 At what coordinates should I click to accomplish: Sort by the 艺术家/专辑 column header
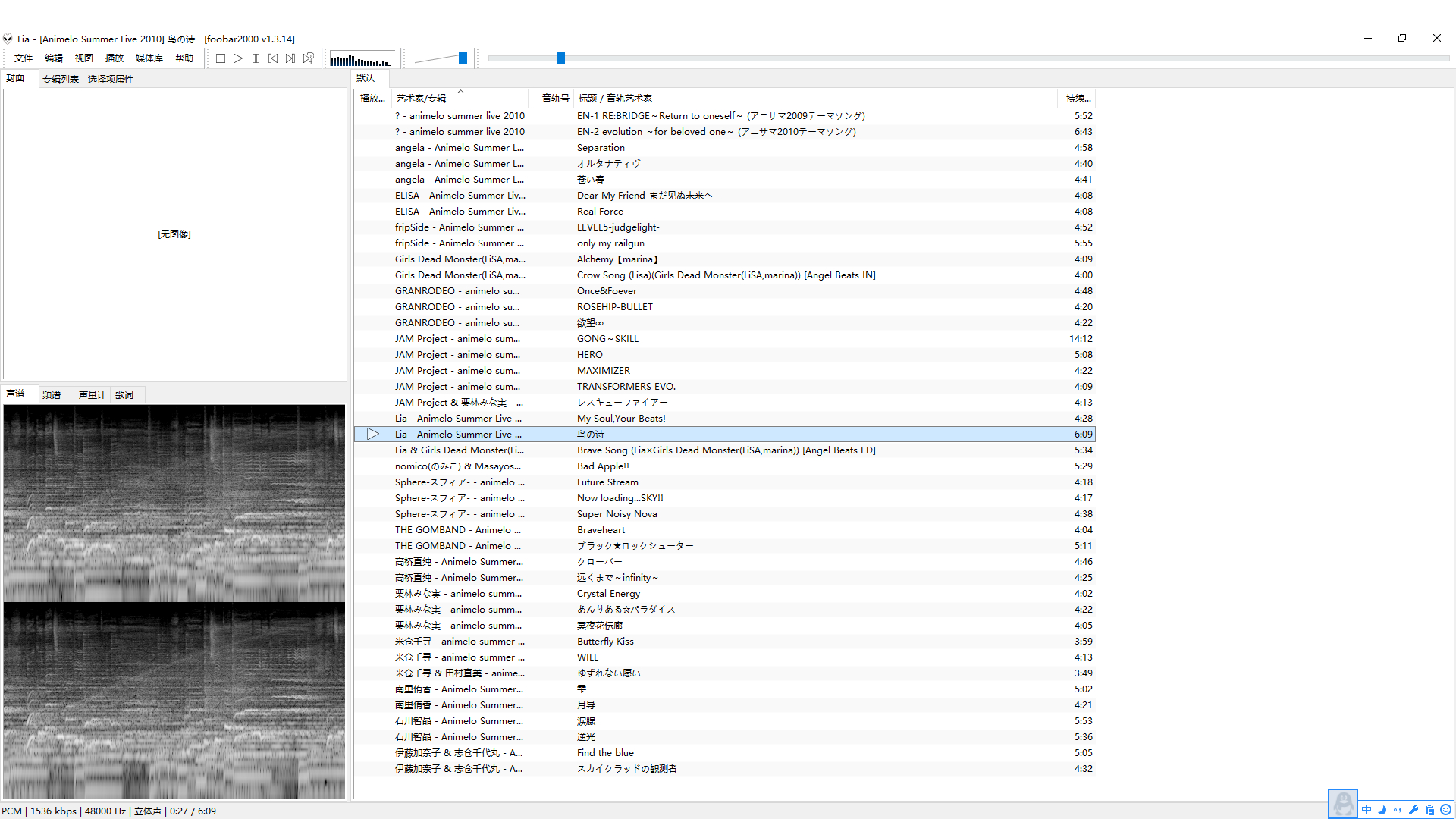point(422,99)
